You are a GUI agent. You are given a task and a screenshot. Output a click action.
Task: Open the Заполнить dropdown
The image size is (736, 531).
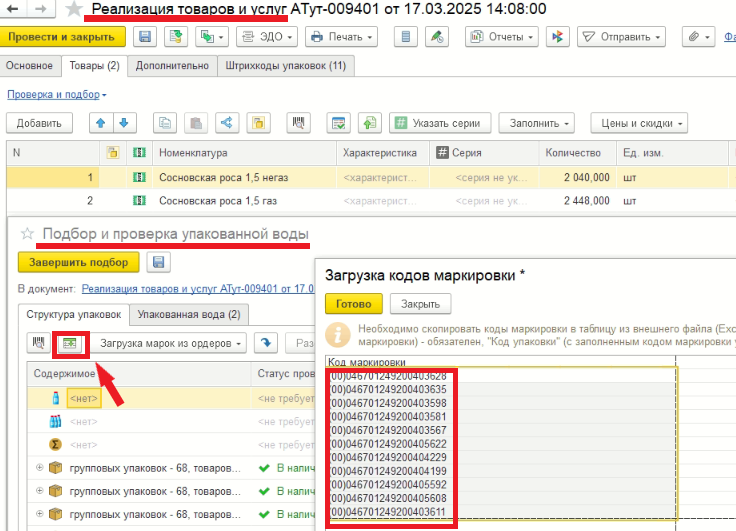coord(540,123)
